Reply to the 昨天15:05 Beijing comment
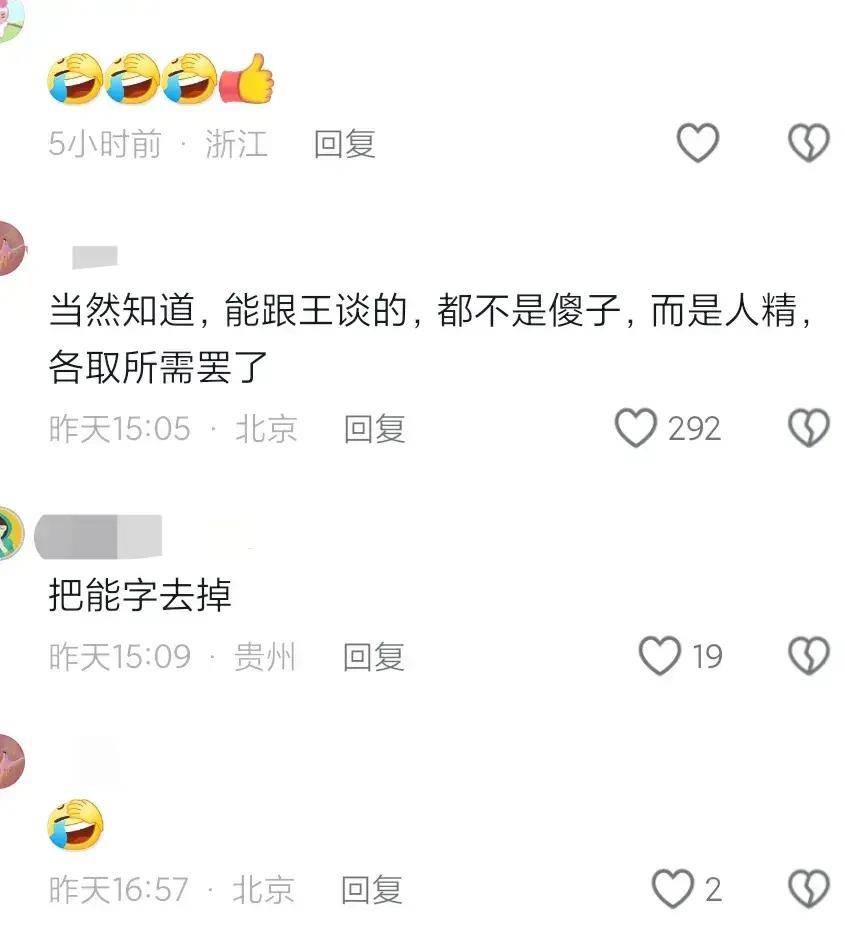 [x=375, y=429]
